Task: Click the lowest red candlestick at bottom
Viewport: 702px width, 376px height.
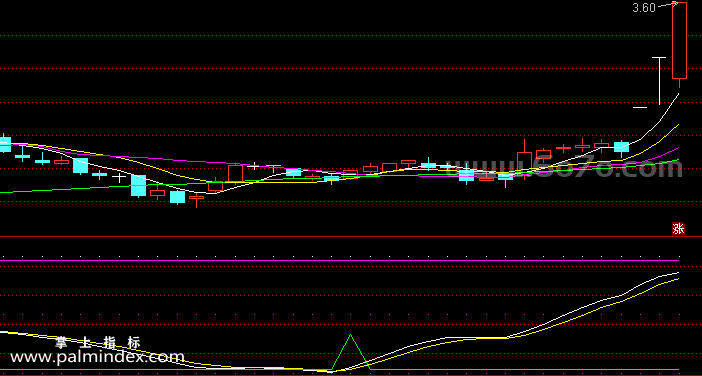Action: pos(196,200)
